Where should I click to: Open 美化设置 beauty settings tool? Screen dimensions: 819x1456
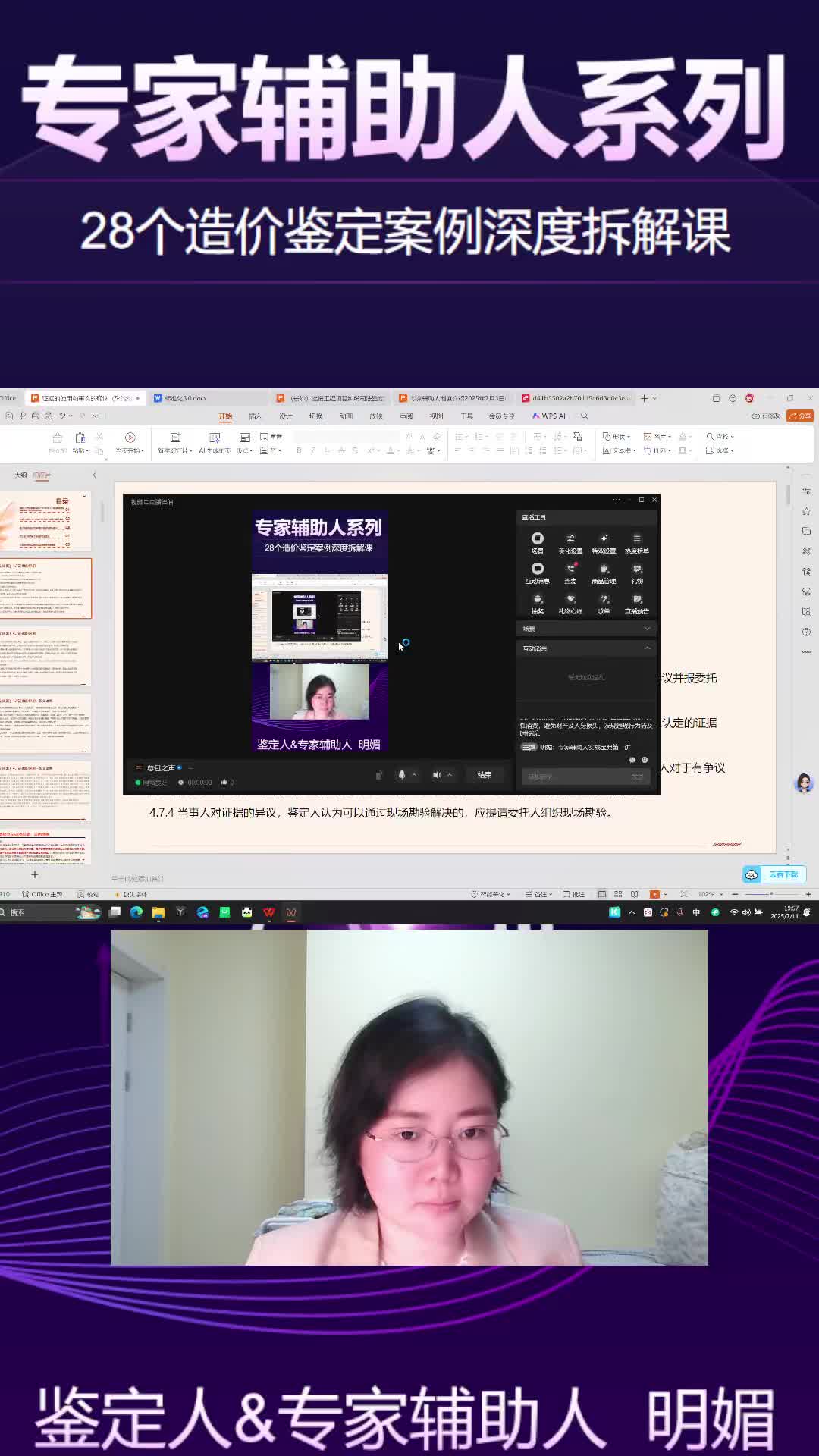tap(570, 543)
